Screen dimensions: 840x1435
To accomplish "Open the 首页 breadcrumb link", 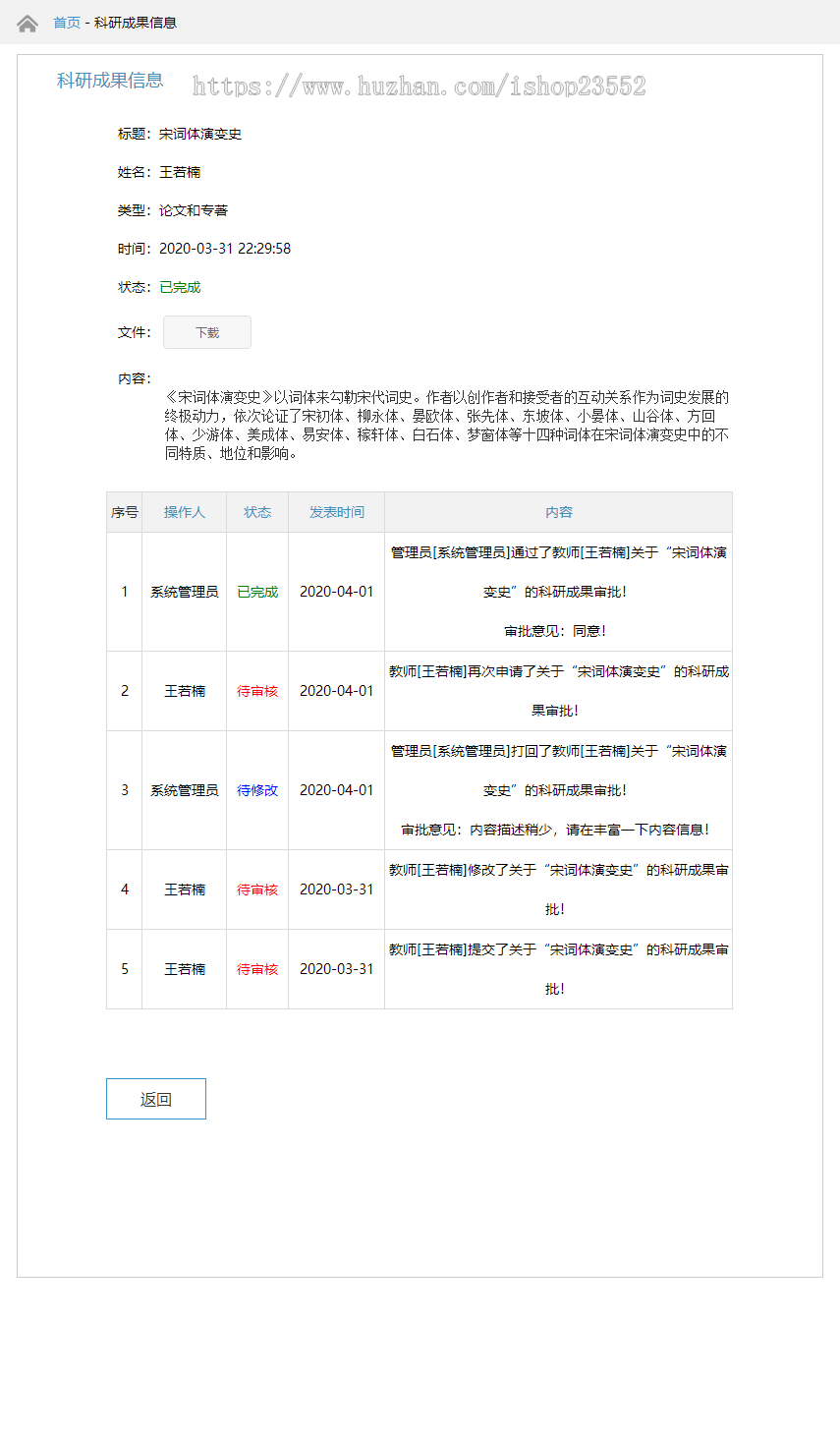I will click(66, 23).
